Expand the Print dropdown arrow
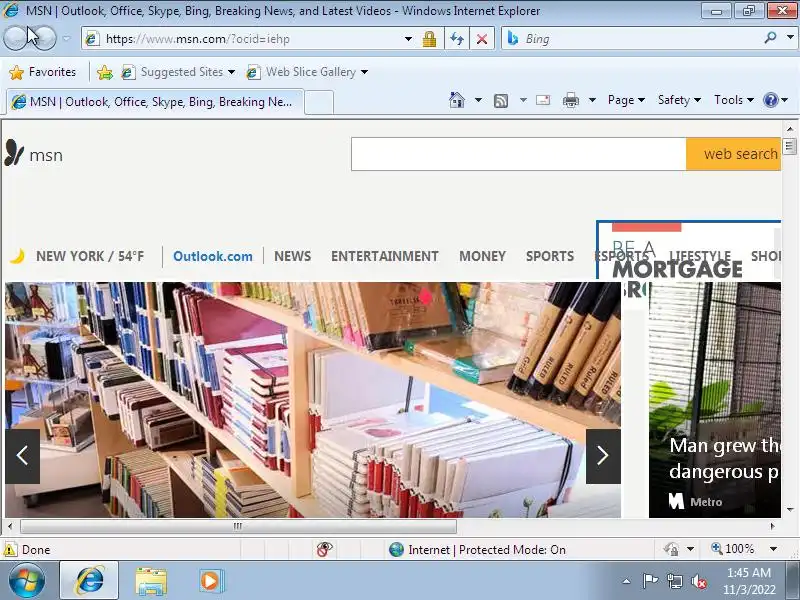 pyautogui.click(x=592, y=100)
